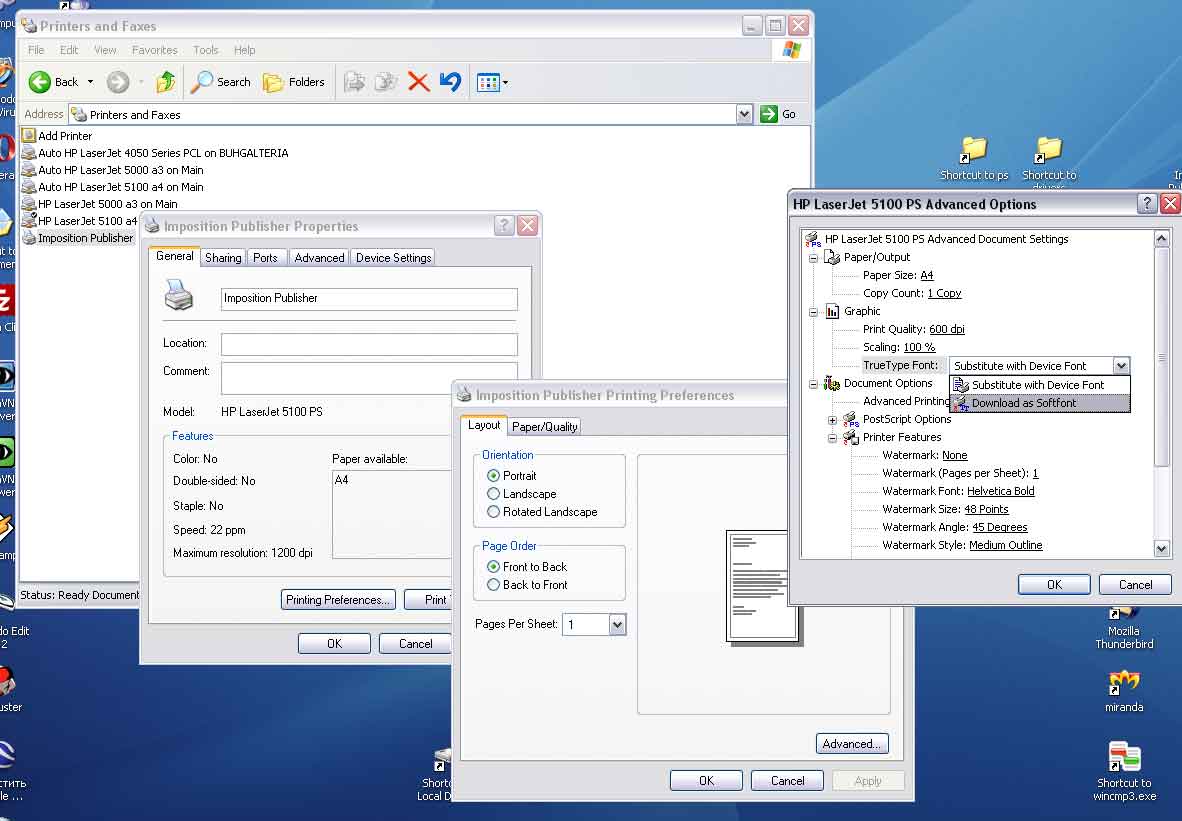Click the Printer Features tree node icon

click(x=851, y=437)
